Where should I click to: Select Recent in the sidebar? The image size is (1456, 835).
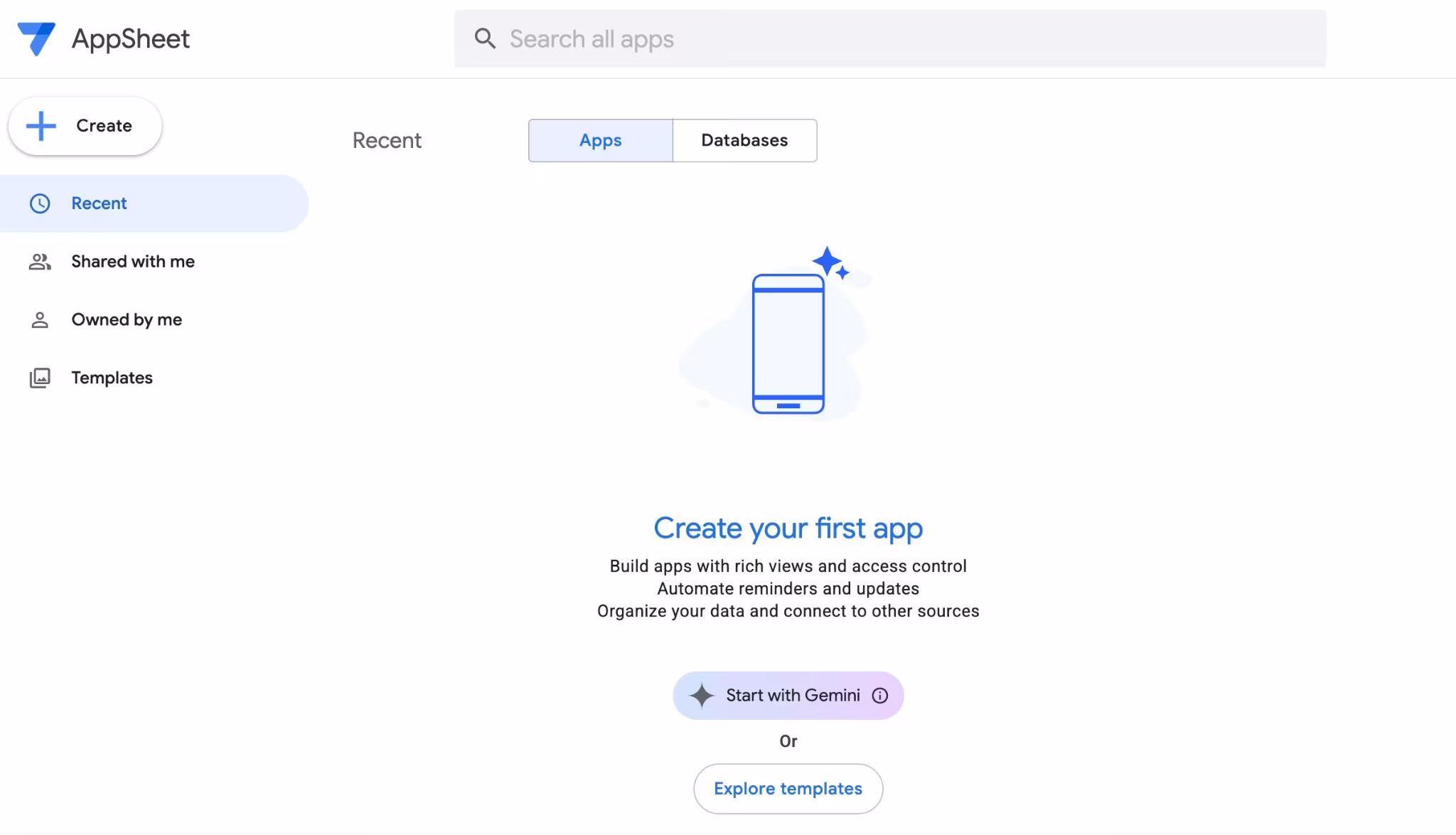point(154,203)
